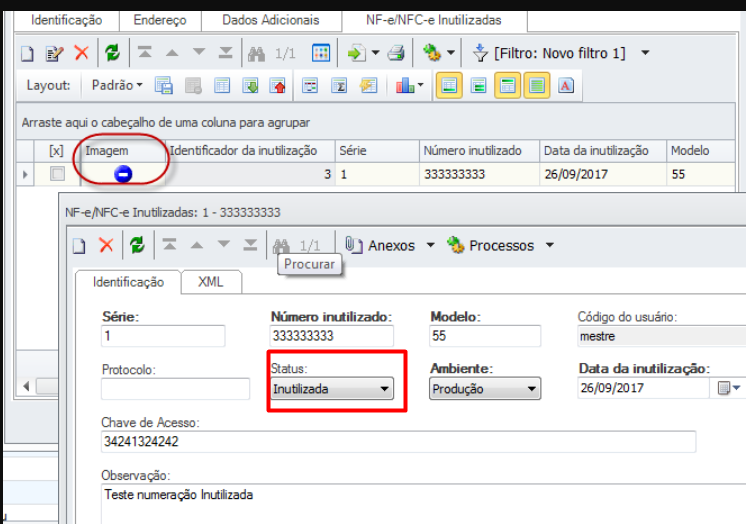Sort by Data da inutilização header
746x524 pixels.
click(603, 151)
